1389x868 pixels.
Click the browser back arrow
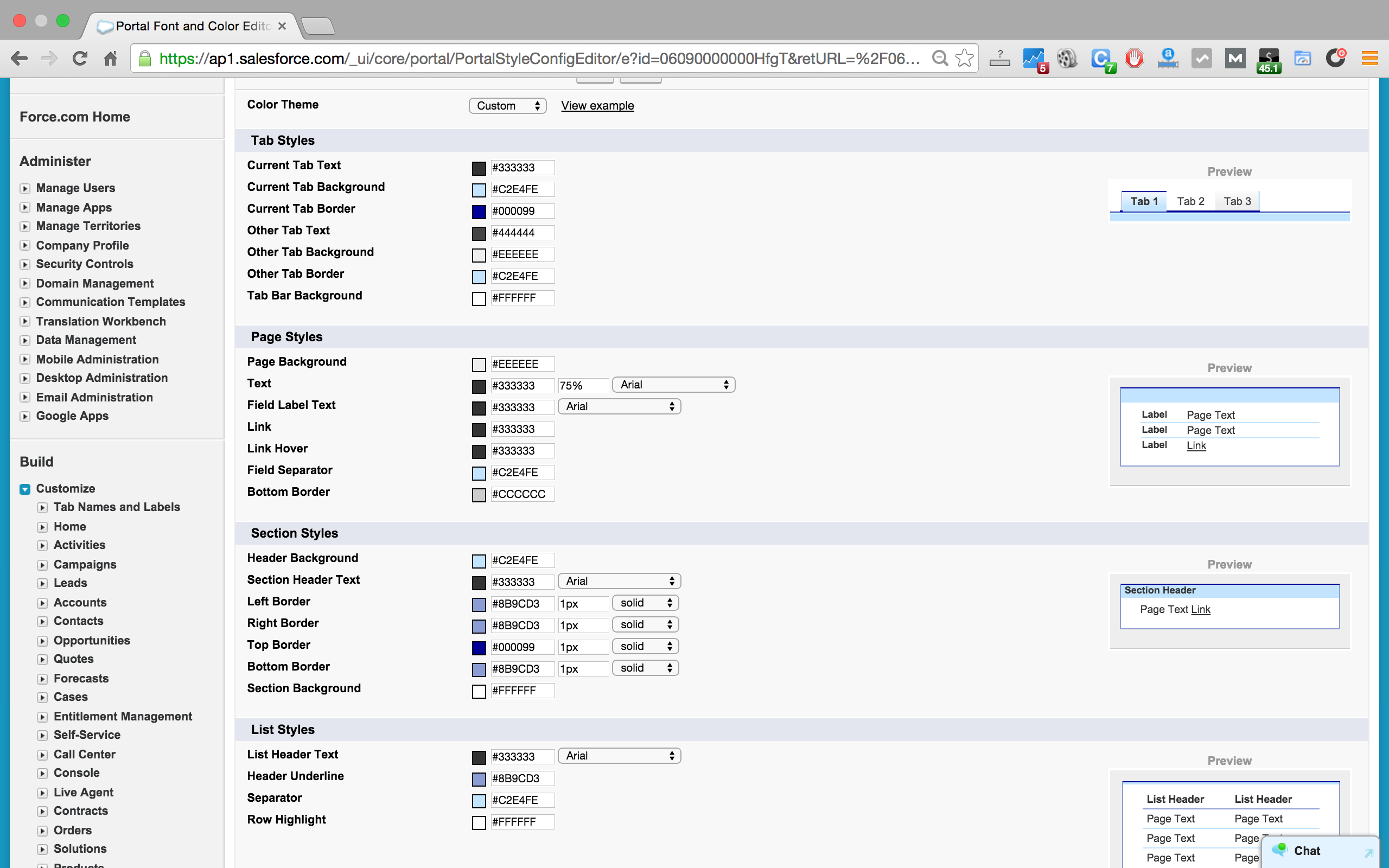[20, 58]
